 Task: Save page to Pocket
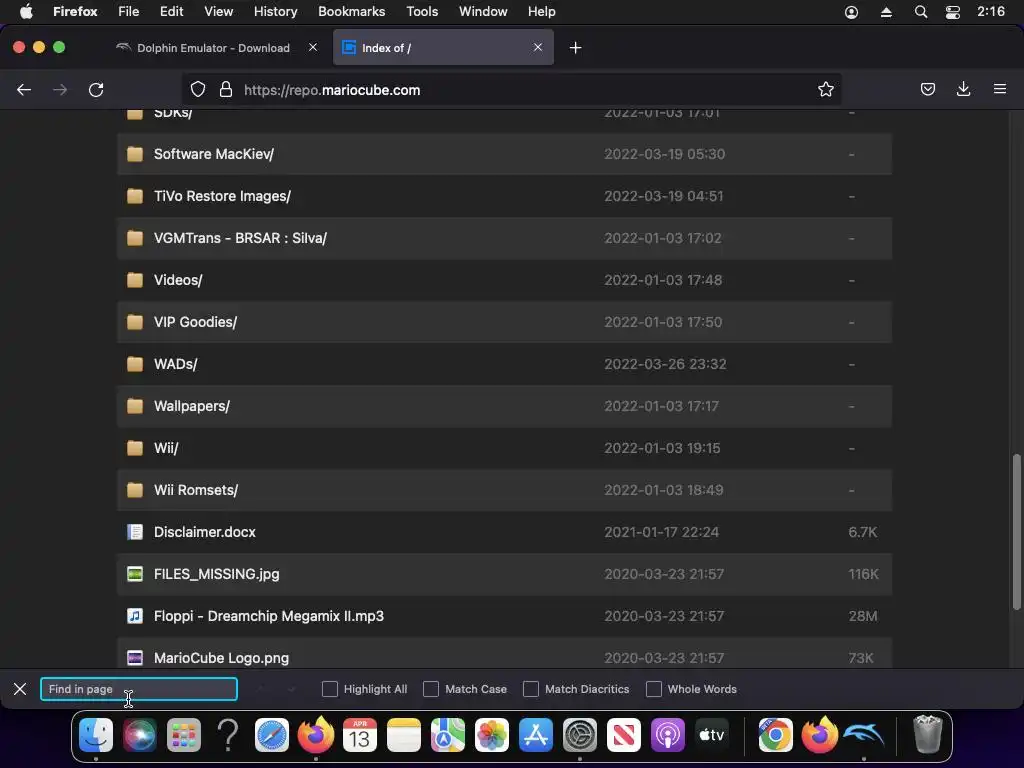point(927,89)
